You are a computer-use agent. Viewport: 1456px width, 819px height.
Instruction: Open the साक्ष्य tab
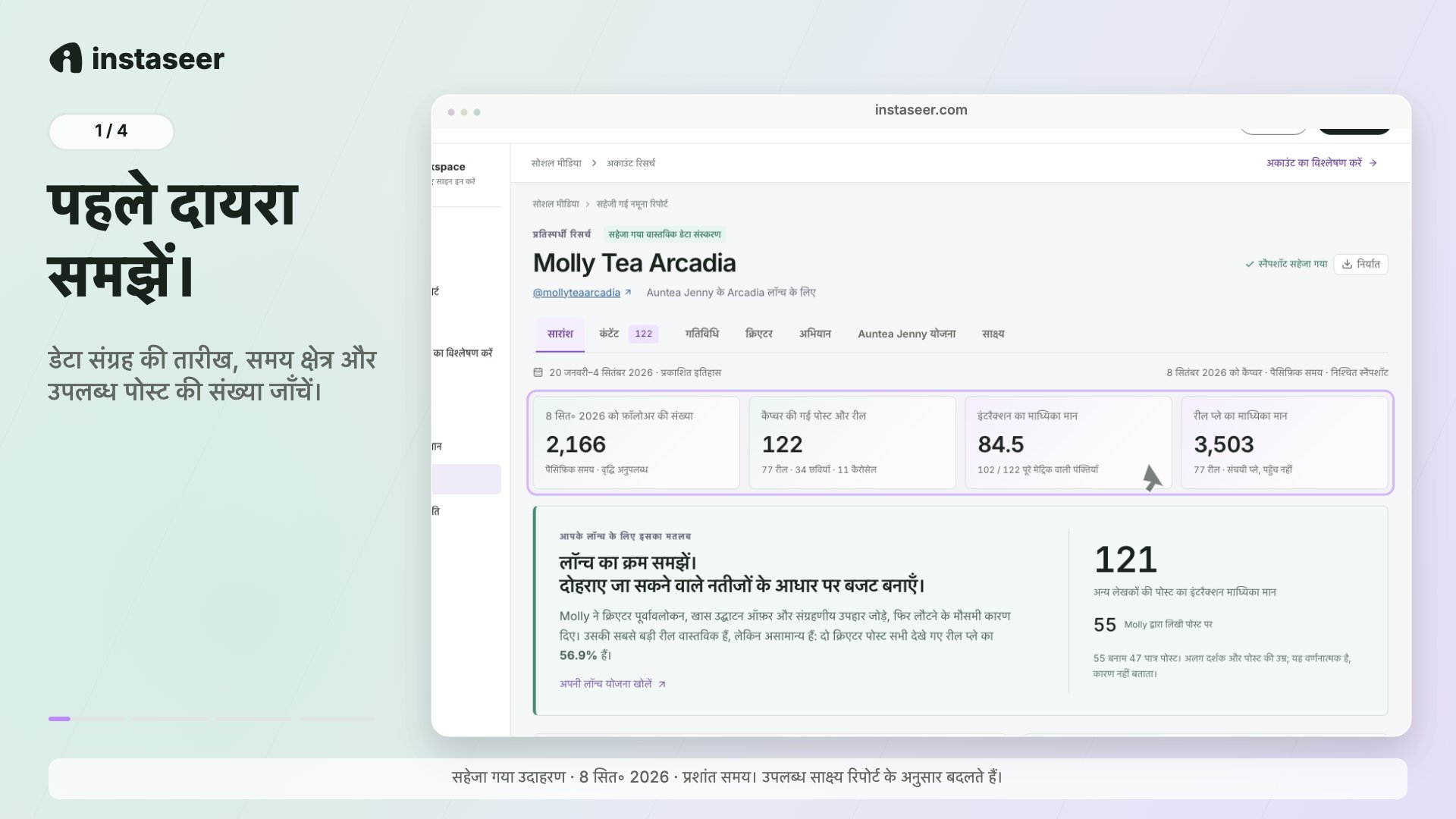(993, 334)
